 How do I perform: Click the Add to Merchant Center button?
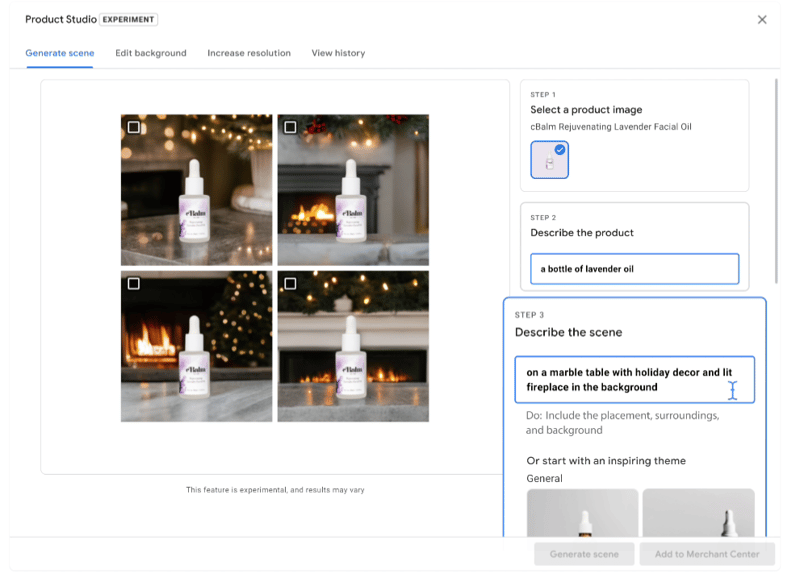tap(707, 554)
